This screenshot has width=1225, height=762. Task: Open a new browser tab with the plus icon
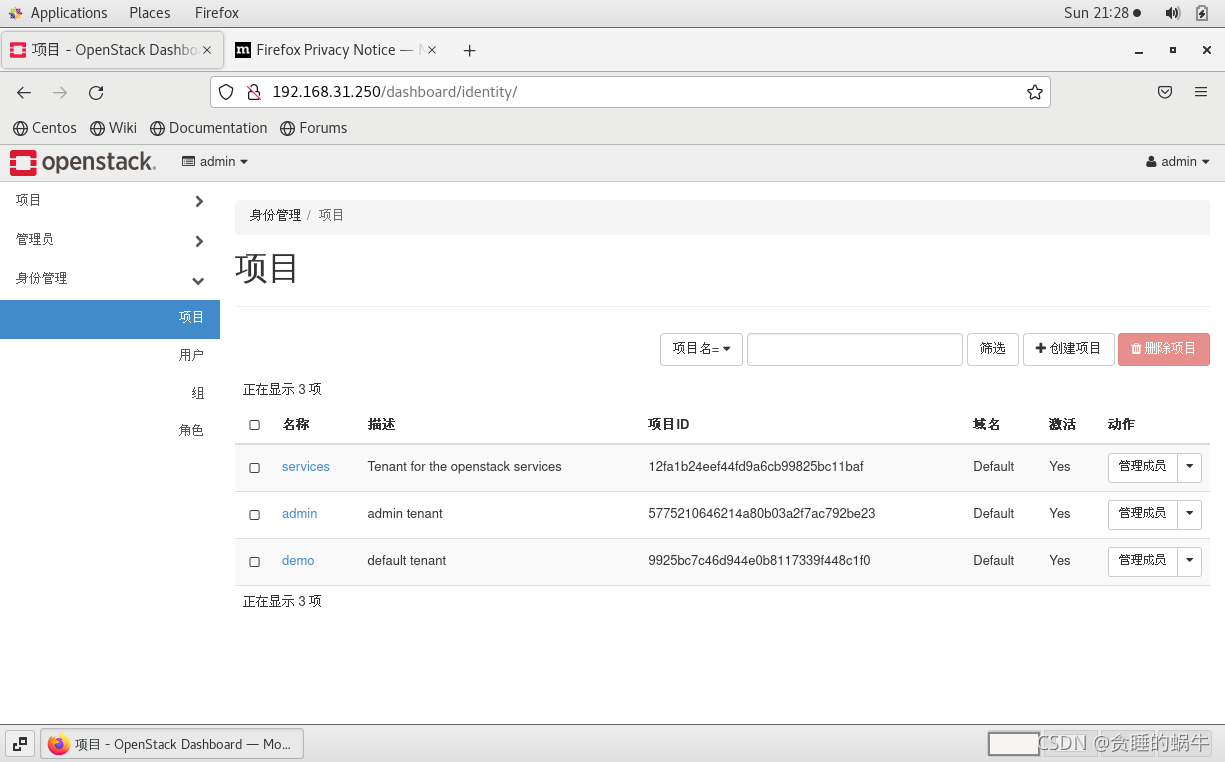point(469,50)
